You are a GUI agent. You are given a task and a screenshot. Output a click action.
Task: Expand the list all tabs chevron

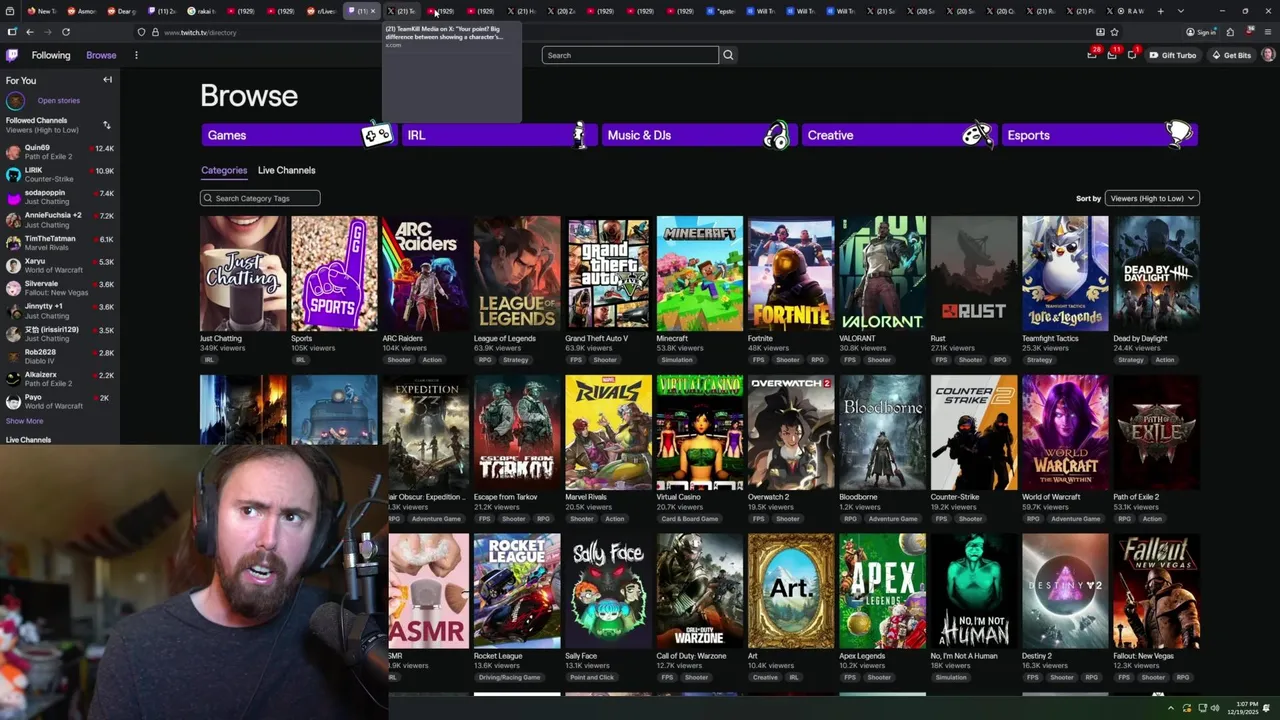point(1181,11)
